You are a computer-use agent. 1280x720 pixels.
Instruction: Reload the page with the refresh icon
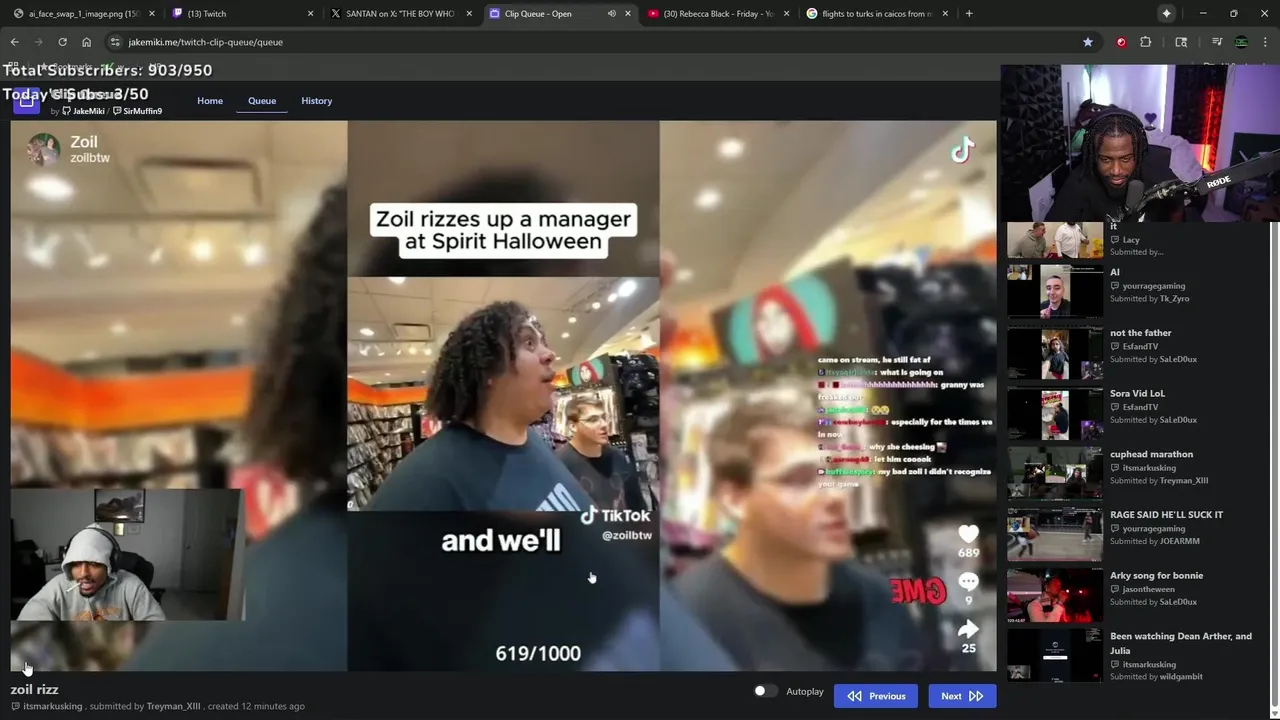[62, 42]
